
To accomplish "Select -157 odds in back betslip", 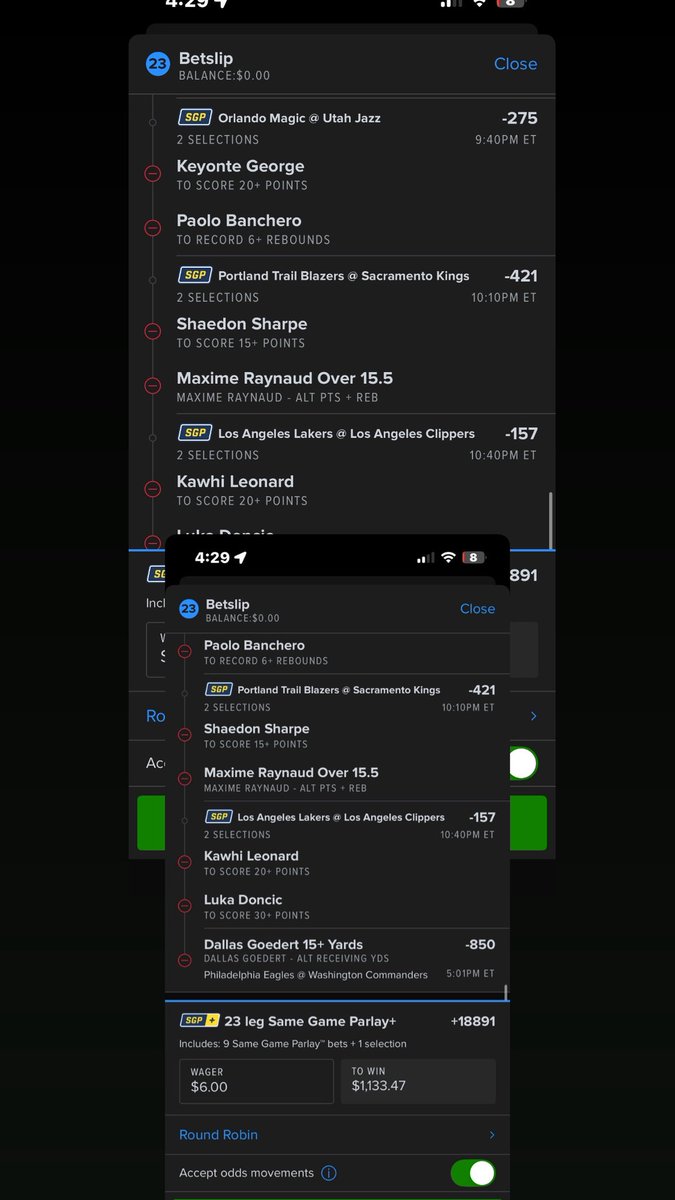I will pos(521,434).
